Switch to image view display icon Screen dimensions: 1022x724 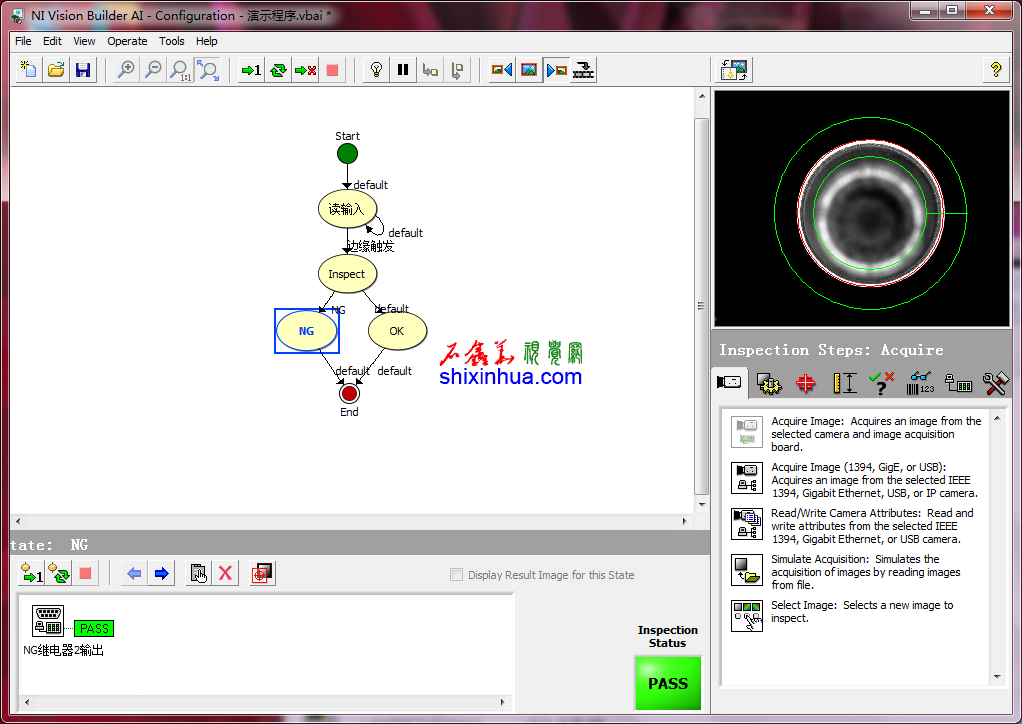point(529,70)
